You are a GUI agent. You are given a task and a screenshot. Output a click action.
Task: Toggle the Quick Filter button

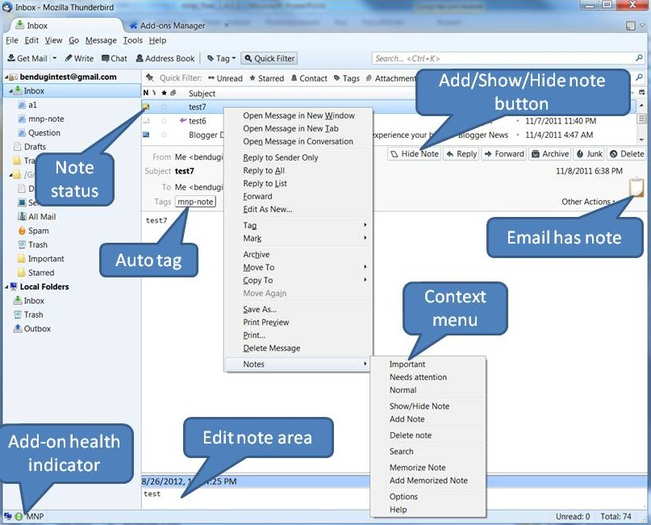[x=269, y=59]
